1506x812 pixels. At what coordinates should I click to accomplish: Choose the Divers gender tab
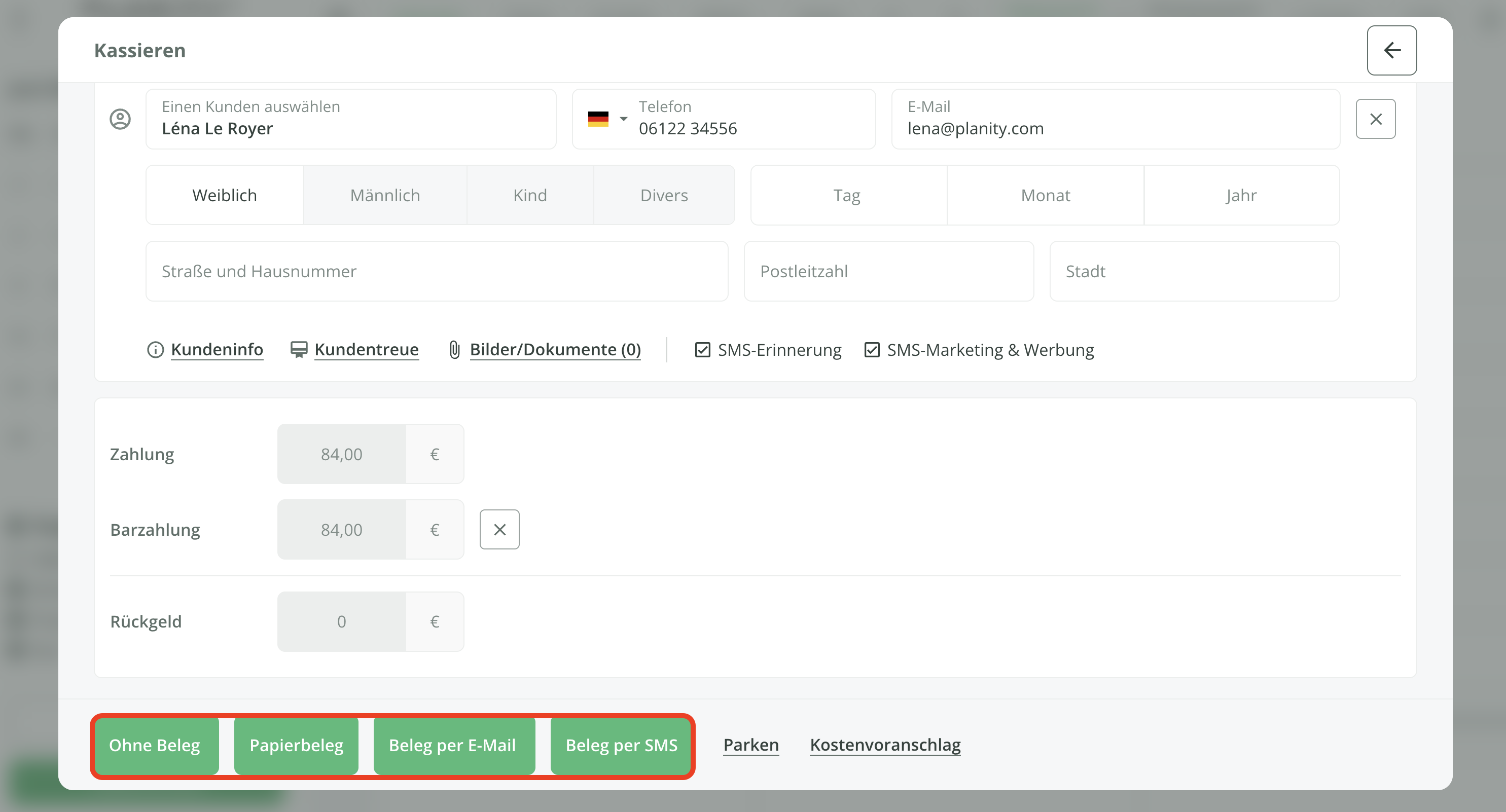(664, 195)
